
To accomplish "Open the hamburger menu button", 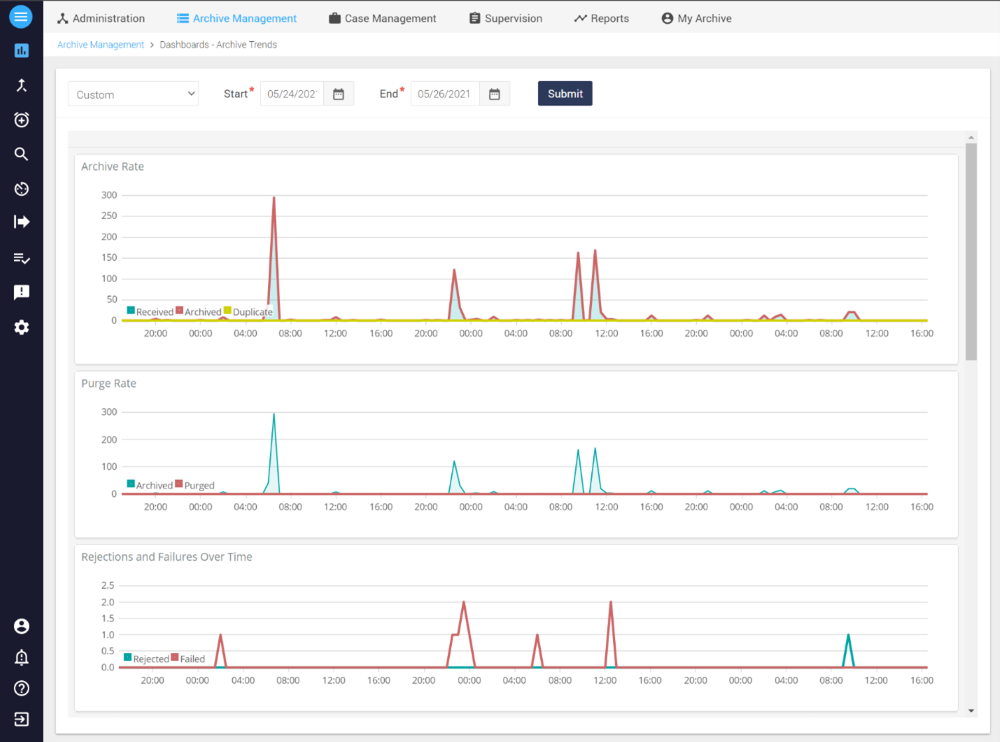I will point(21,17).
